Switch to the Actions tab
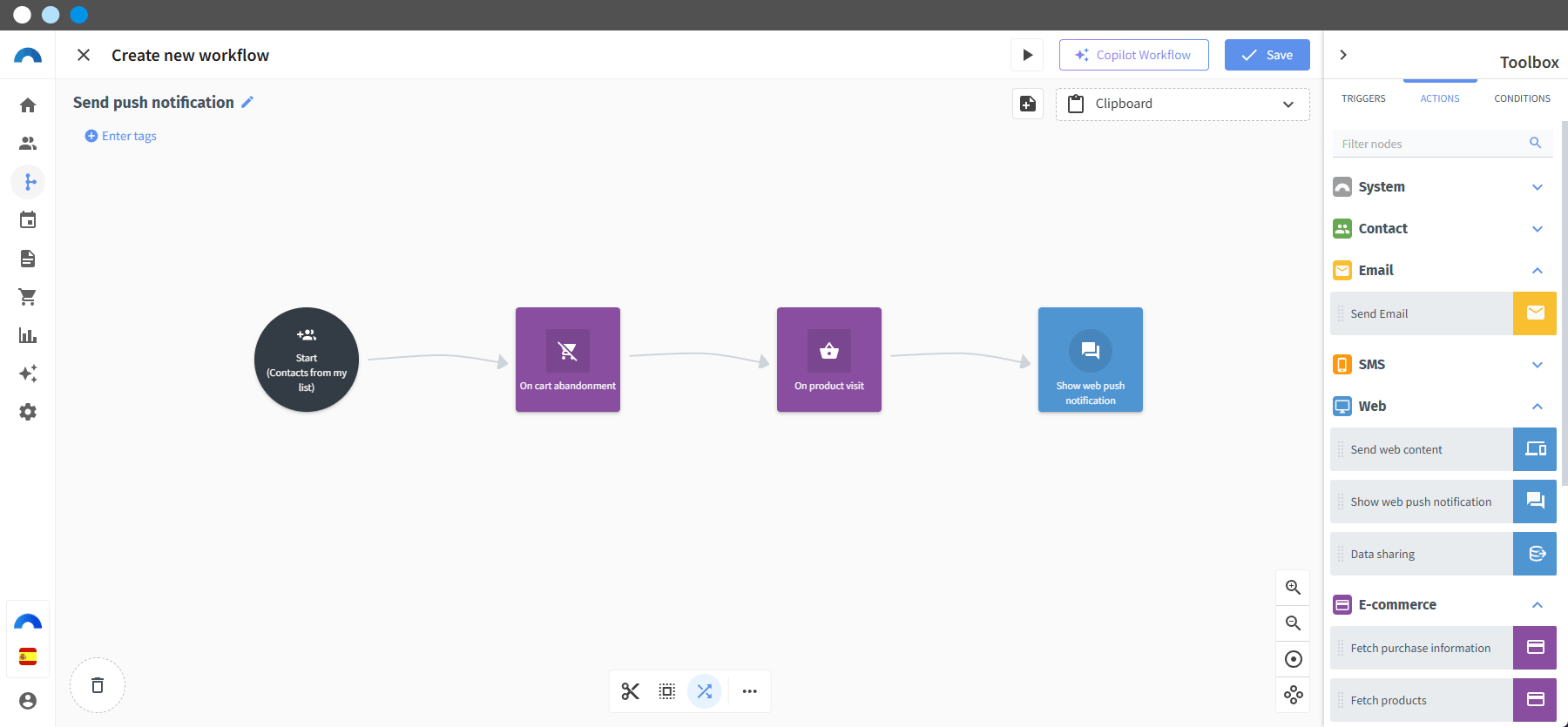Screen dimensions: 1568x727 click(x=1440, y=98)
